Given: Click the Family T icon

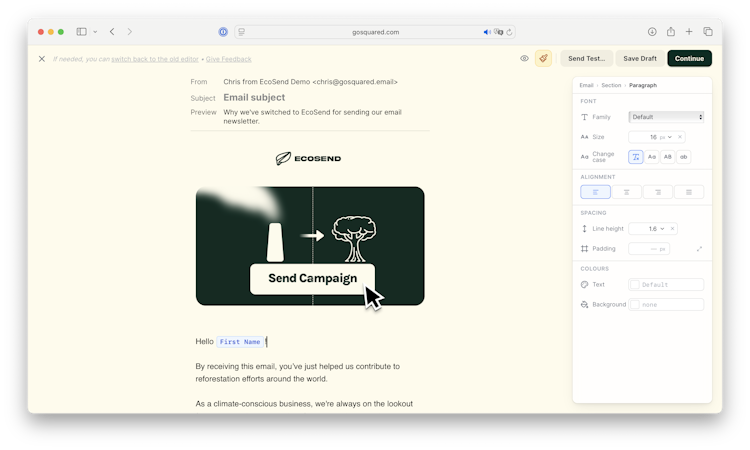Looking at the screenshot, I should pos(584,117).
